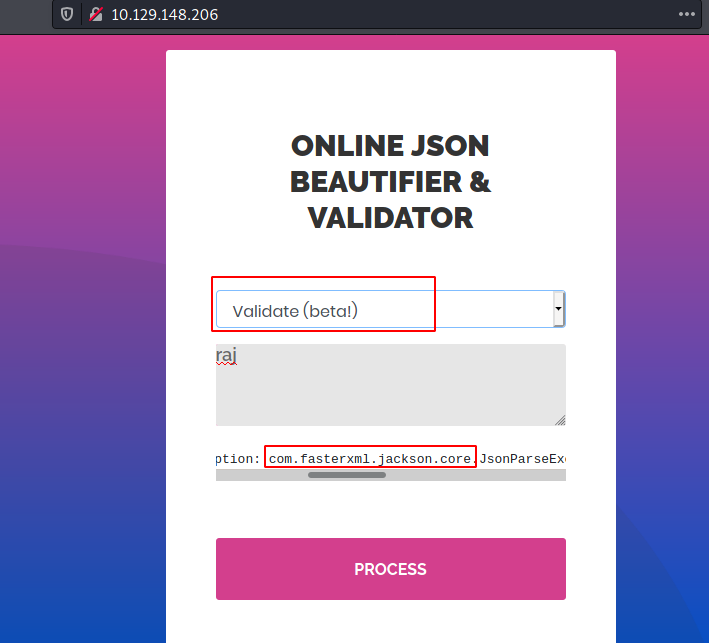Screen dimensions: 709x643
Task: Open the Validate (beta!) select box
Action: (391, 309)
